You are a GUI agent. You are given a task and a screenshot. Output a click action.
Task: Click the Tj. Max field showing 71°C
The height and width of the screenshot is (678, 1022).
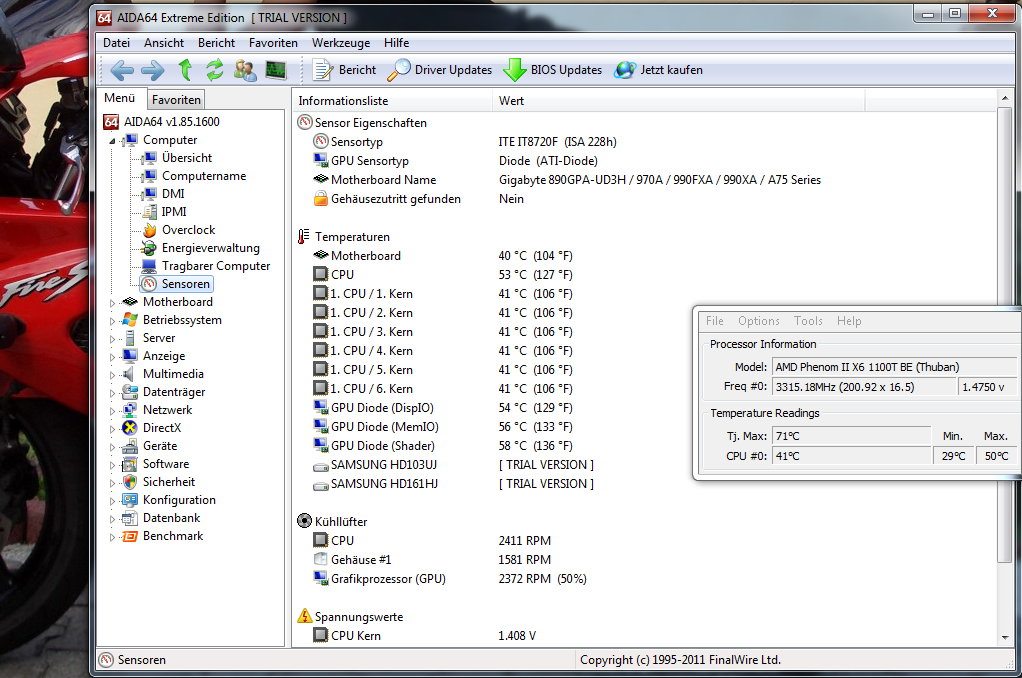click(851, 436)
